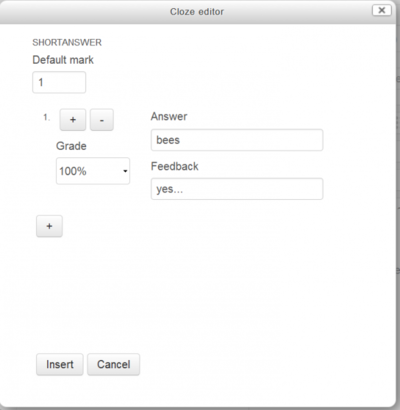Cancel the Cloze editor
Image resolution: width=400 pixels, height=410 pixels.
coord(114,364)
